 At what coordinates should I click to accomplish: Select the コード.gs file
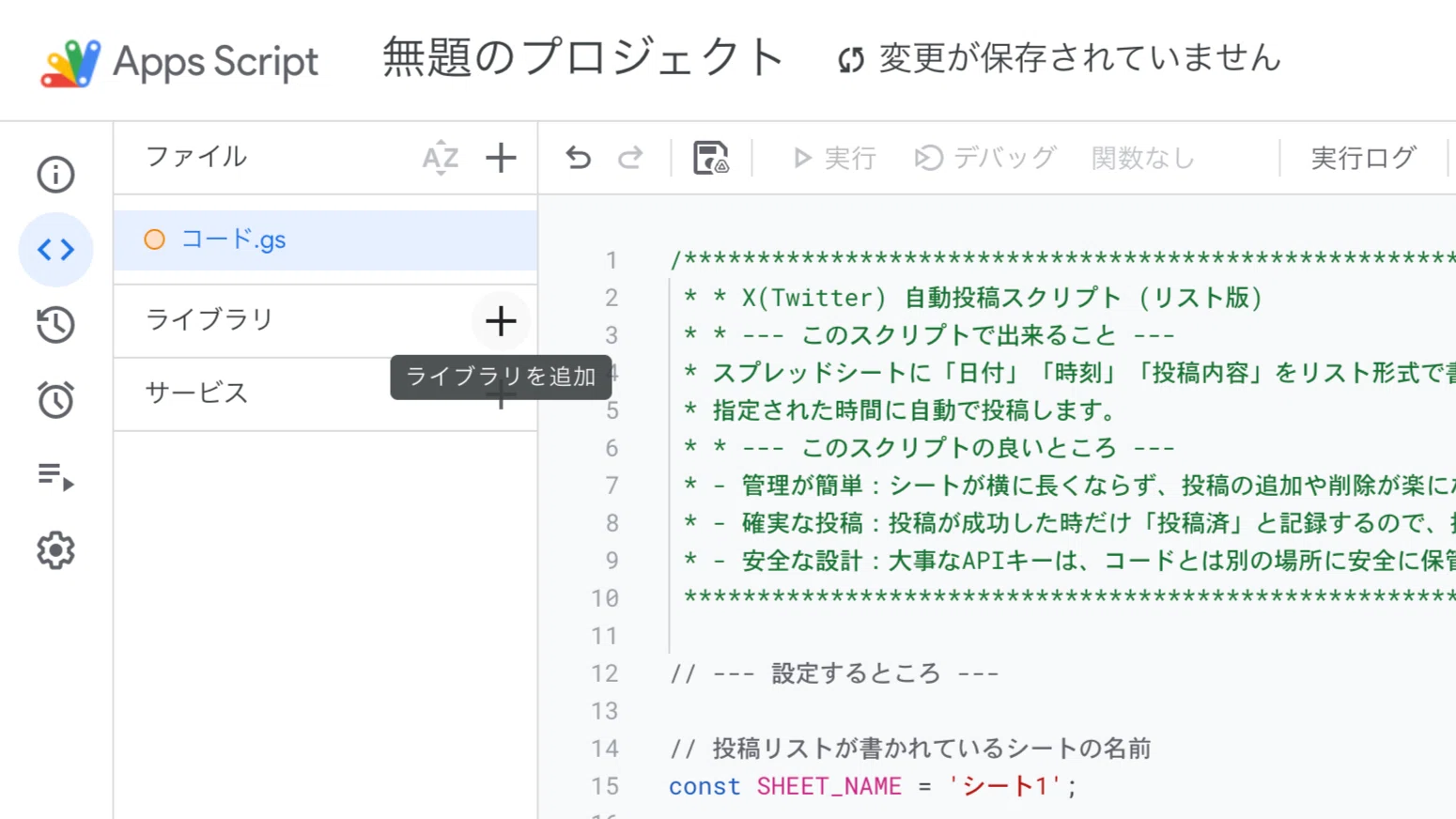[x=325, y=240]
